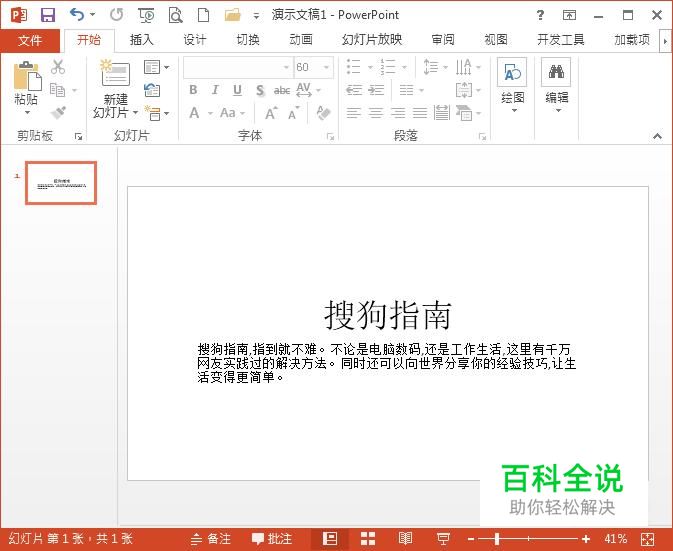The width and height of the screenshot is (673, 551).
Task: Toggle bulleted list
Action: [354, 67]
